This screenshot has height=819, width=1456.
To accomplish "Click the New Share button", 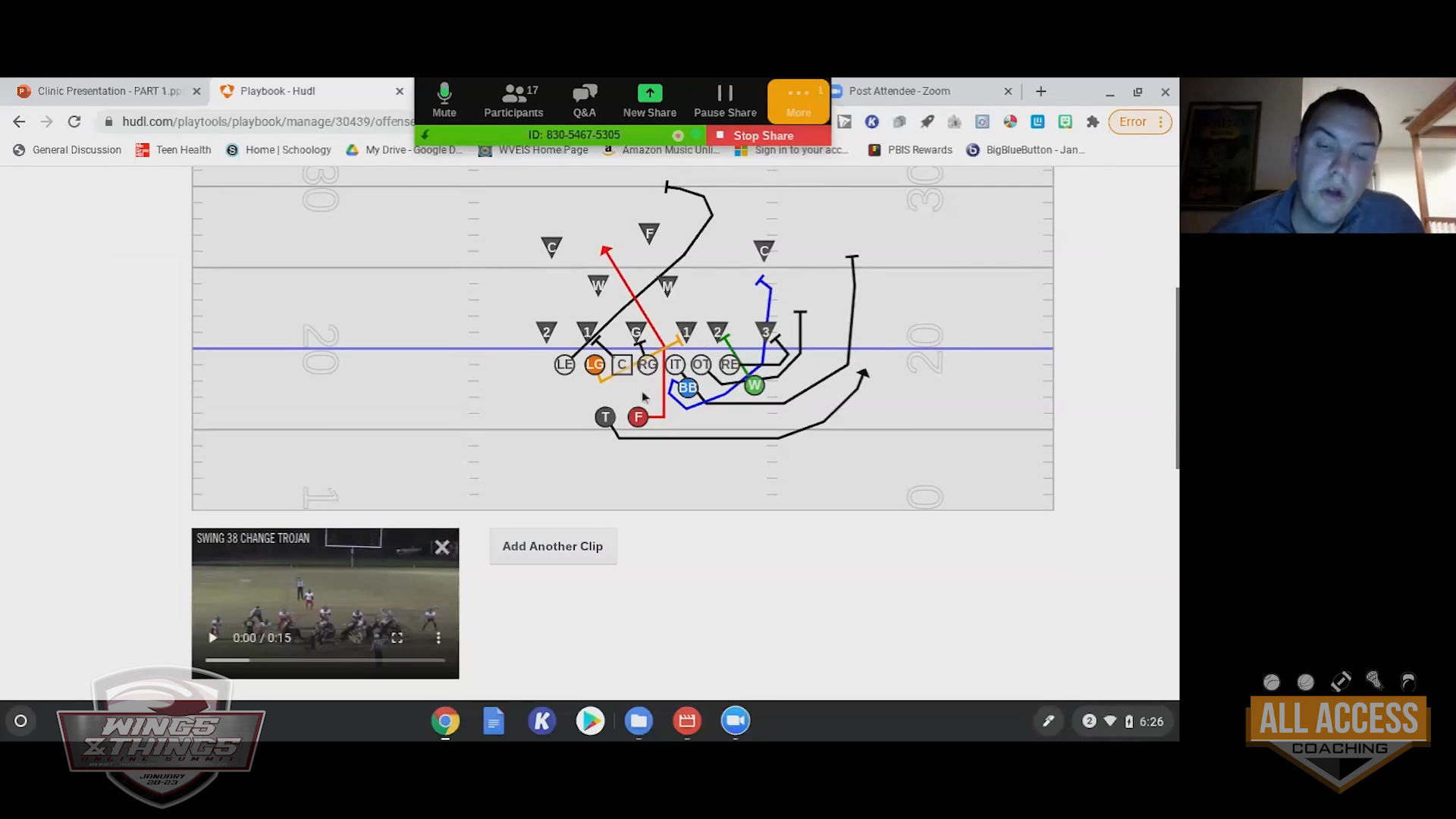I will point(649,101).
